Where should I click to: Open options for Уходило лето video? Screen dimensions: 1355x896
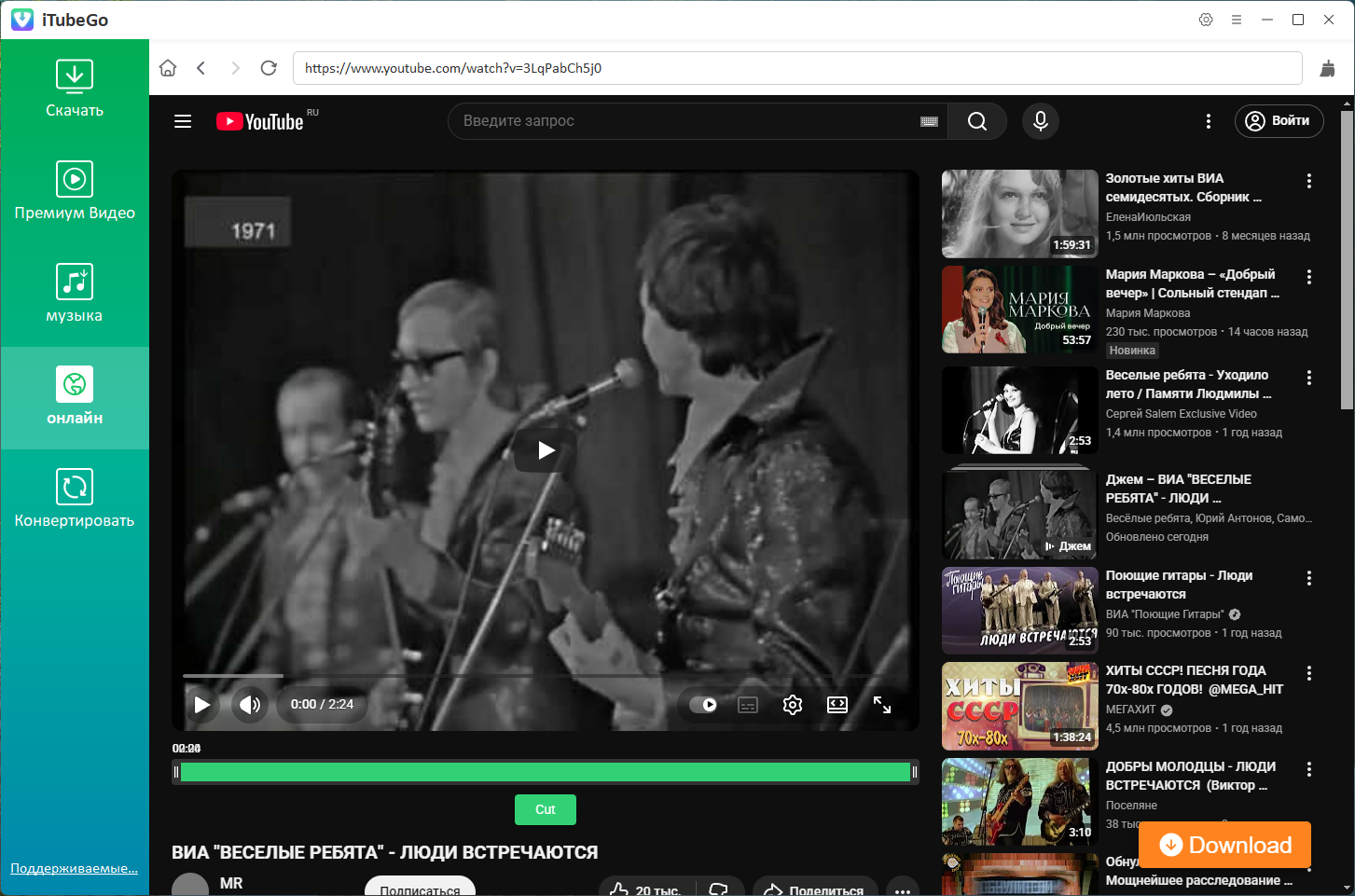point(1309,378)
